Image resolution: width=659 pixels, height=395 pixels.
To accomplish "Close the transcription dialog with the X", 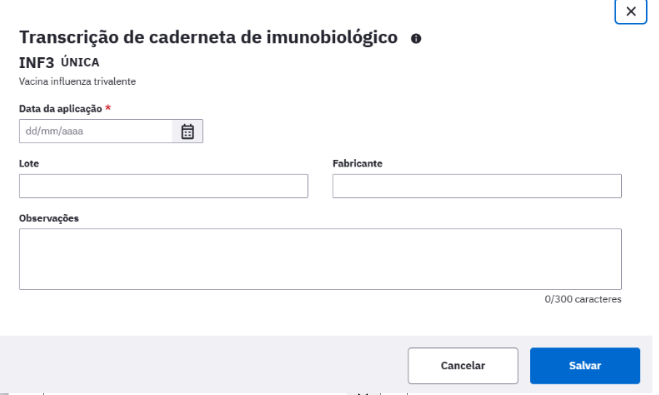I will 630,11.
